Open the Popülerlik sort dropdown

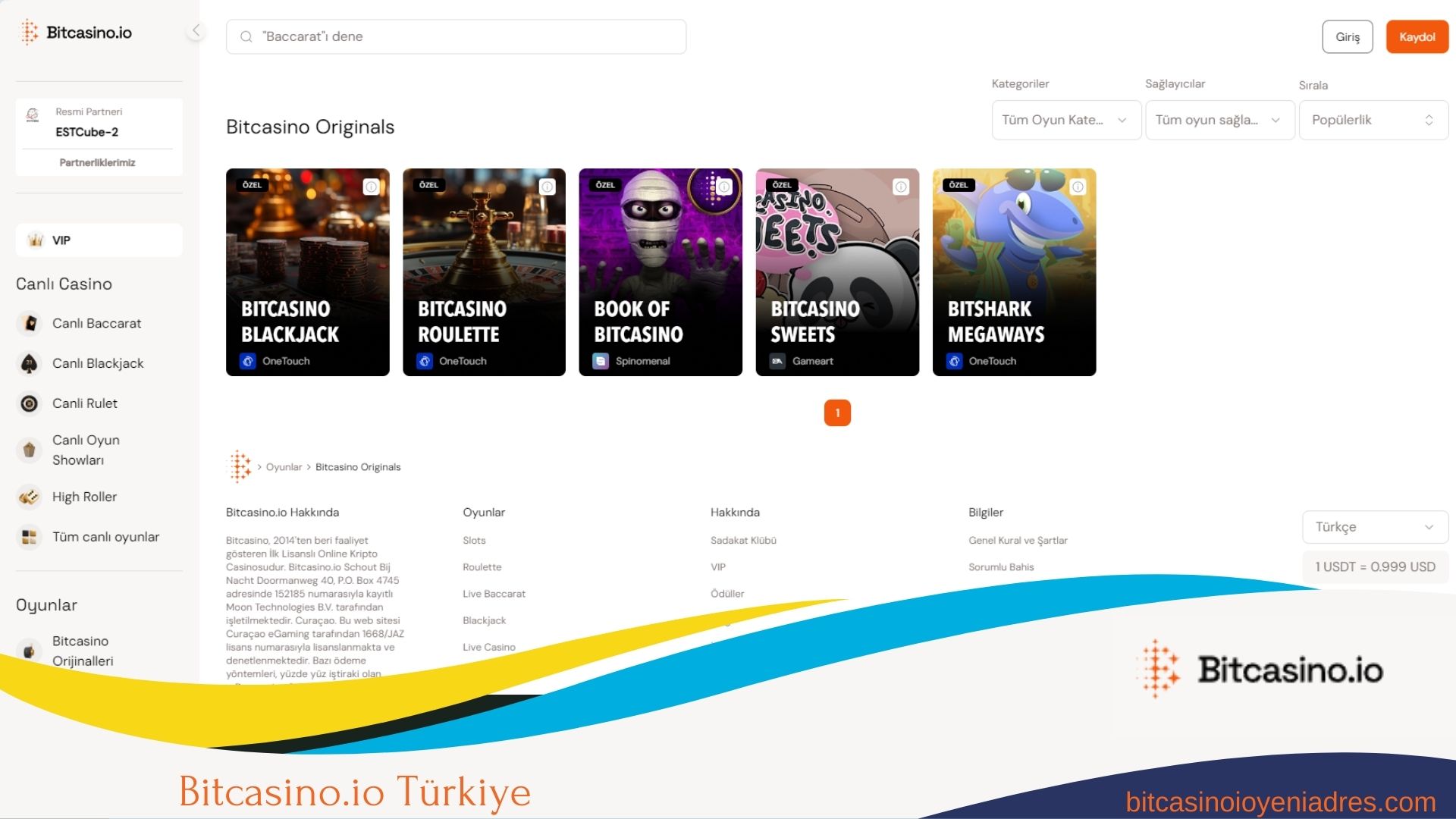tap(1373, 120)
